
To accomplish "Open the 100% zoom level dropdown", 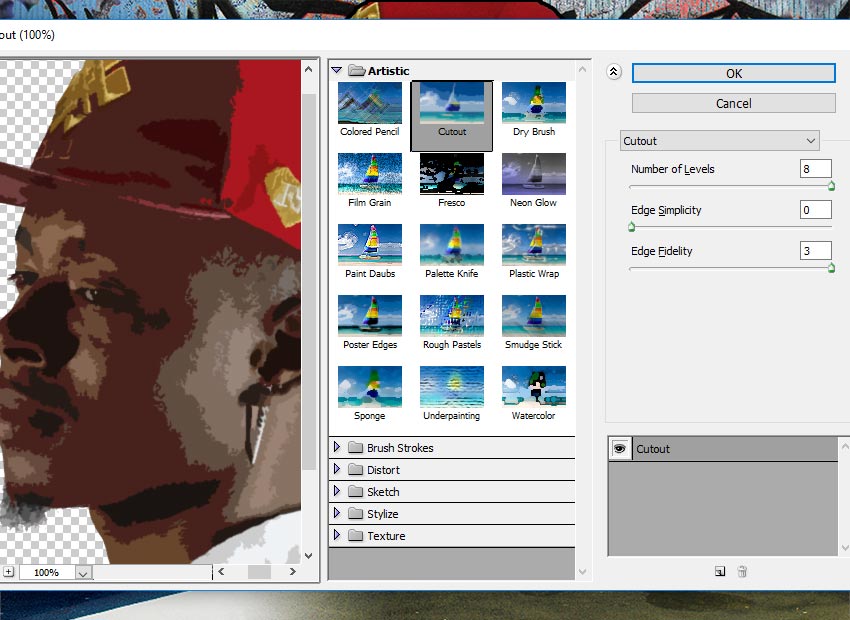I will 82,573.
